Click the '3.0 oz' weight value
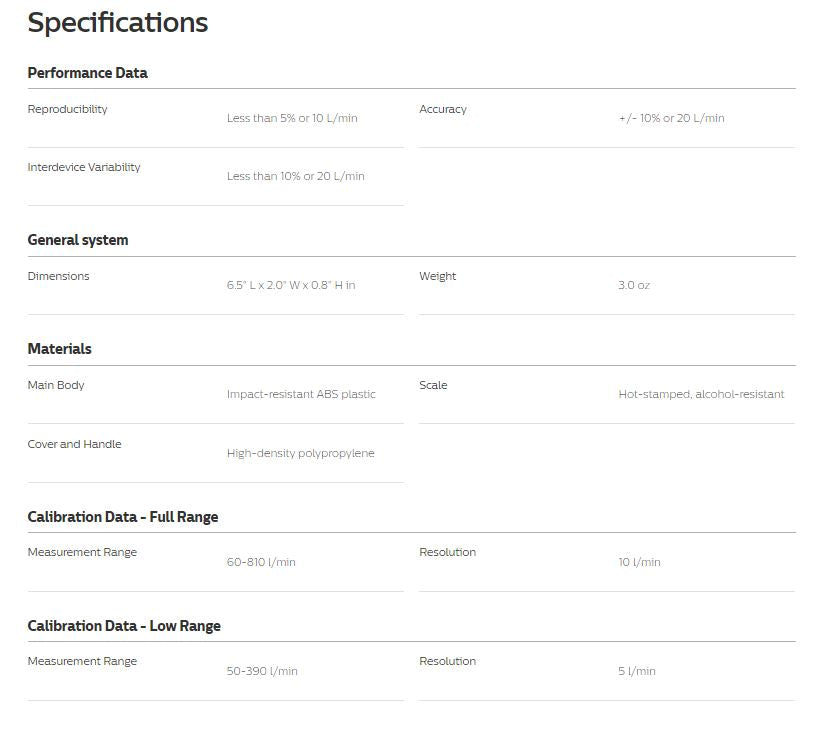 634,285
